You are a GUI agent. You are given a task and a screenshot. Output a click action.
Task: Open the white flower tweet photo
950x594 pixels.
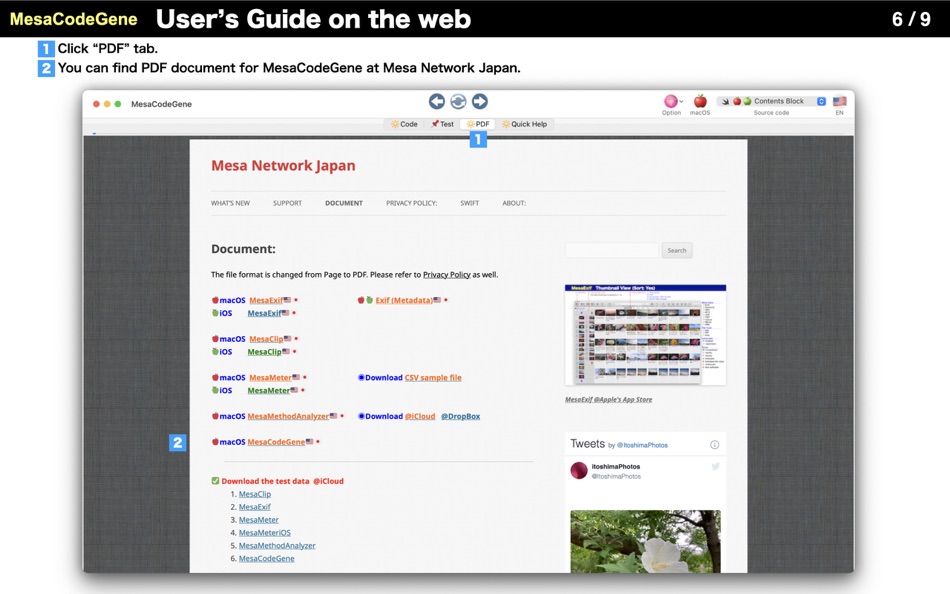(x=645, y=541)
